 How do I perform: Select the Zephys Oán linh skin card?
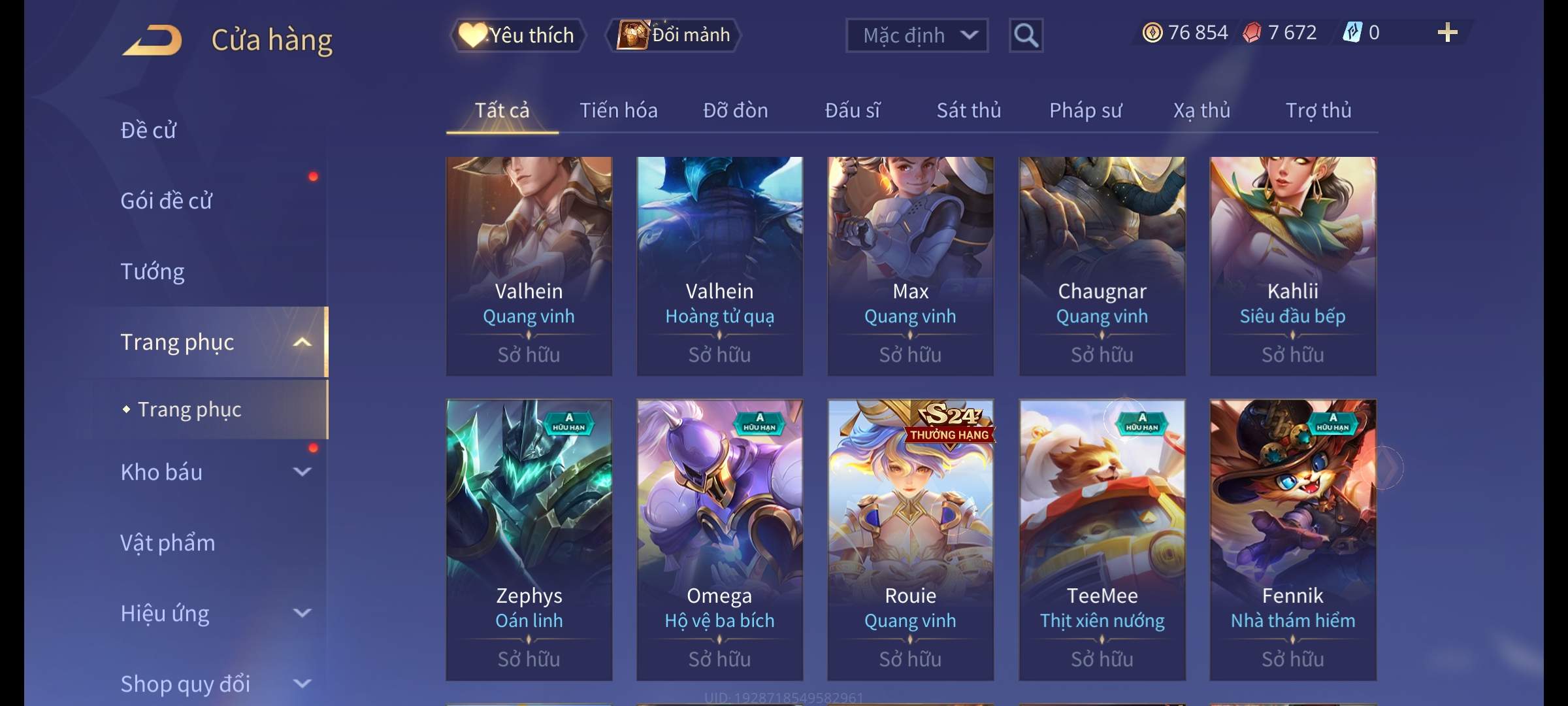529,540
